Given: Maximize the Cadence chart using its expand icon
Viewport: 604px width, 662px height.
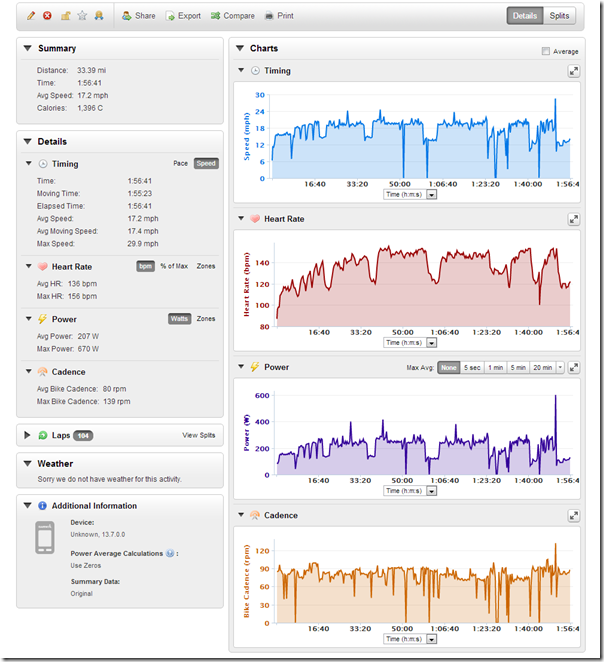Looking at the screenshot, I should pos(573,516).
